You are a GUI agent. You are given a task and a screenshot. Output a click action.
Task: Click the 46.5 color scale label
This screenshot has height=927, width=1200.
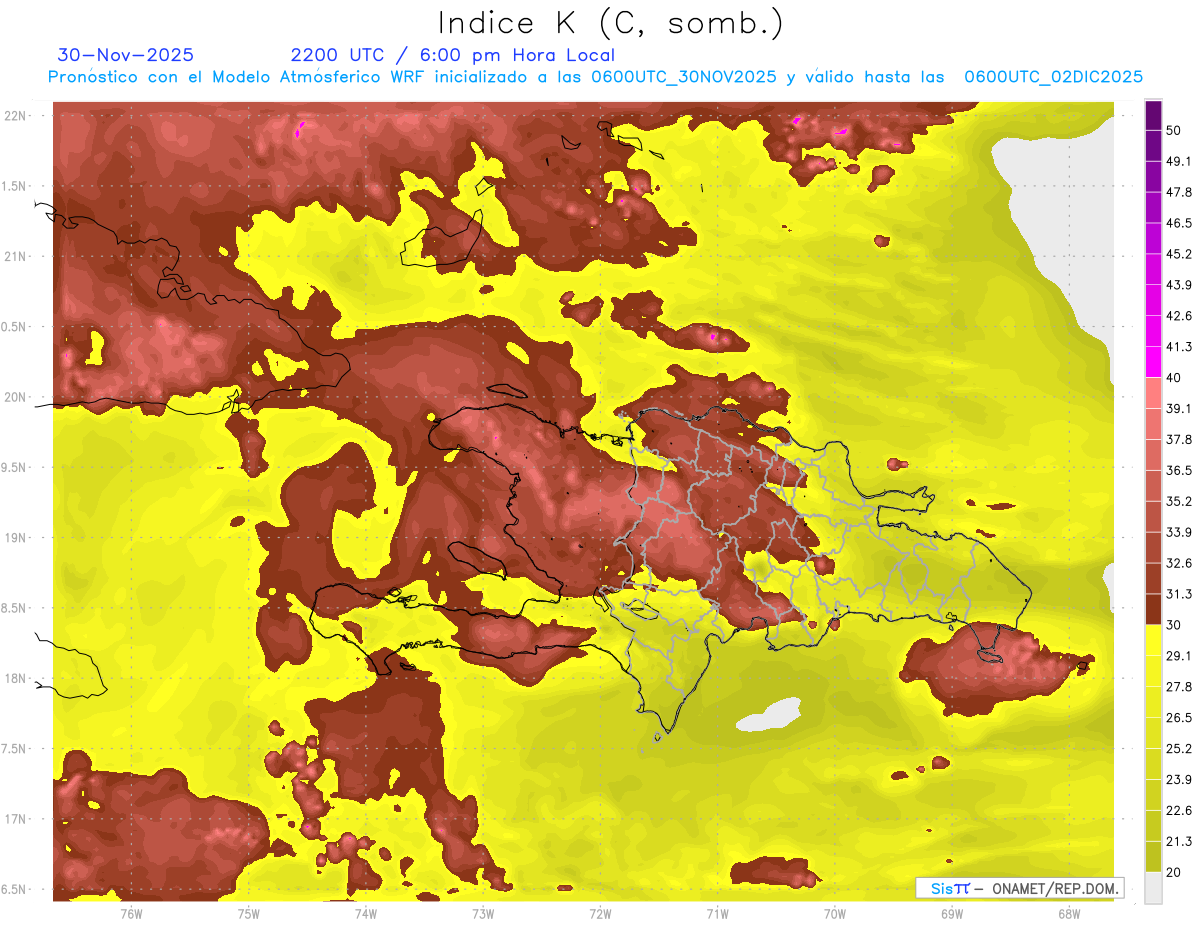(1178, 223)
